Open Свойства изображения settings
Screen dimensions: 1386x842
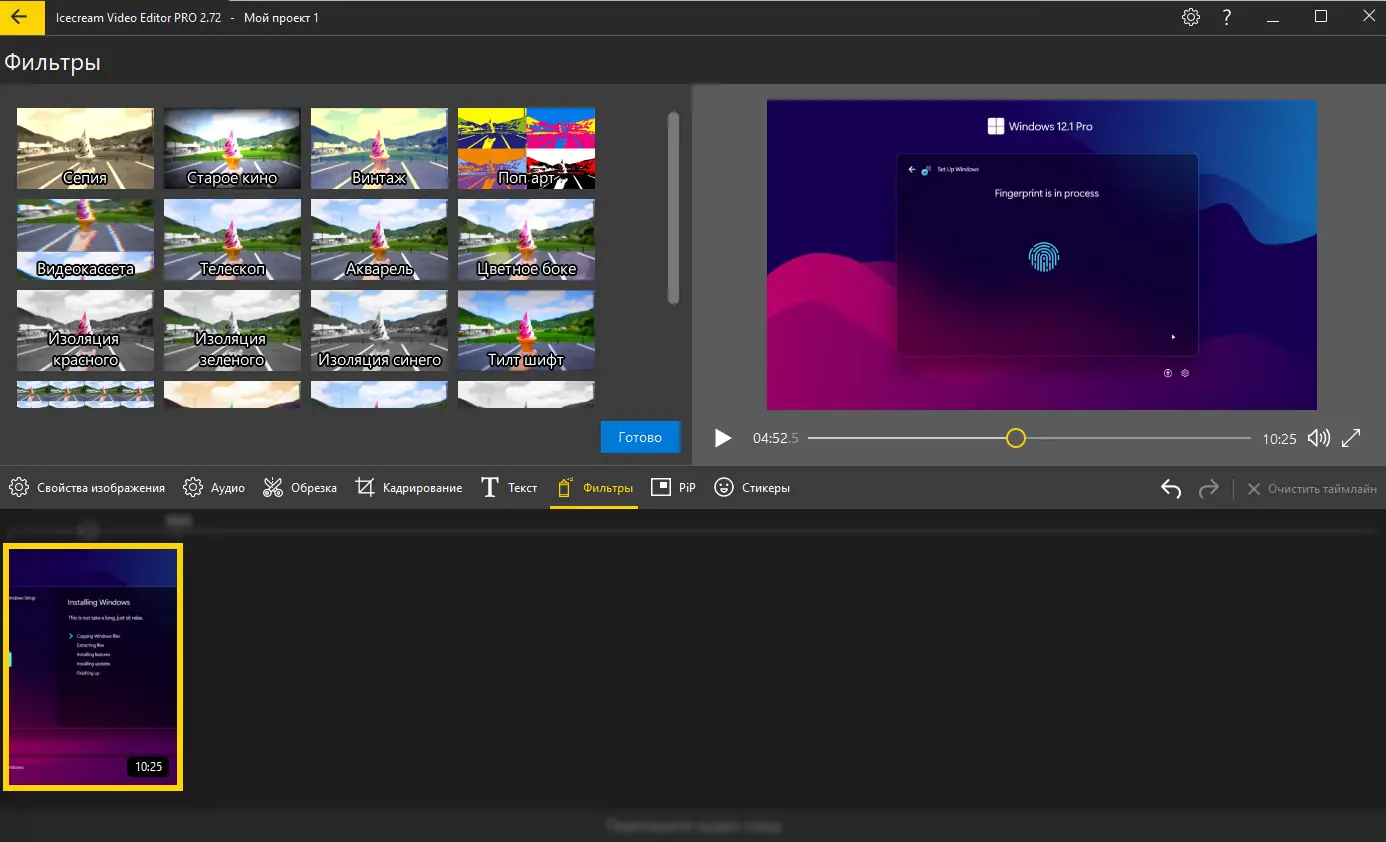click(x=87, y=488)
